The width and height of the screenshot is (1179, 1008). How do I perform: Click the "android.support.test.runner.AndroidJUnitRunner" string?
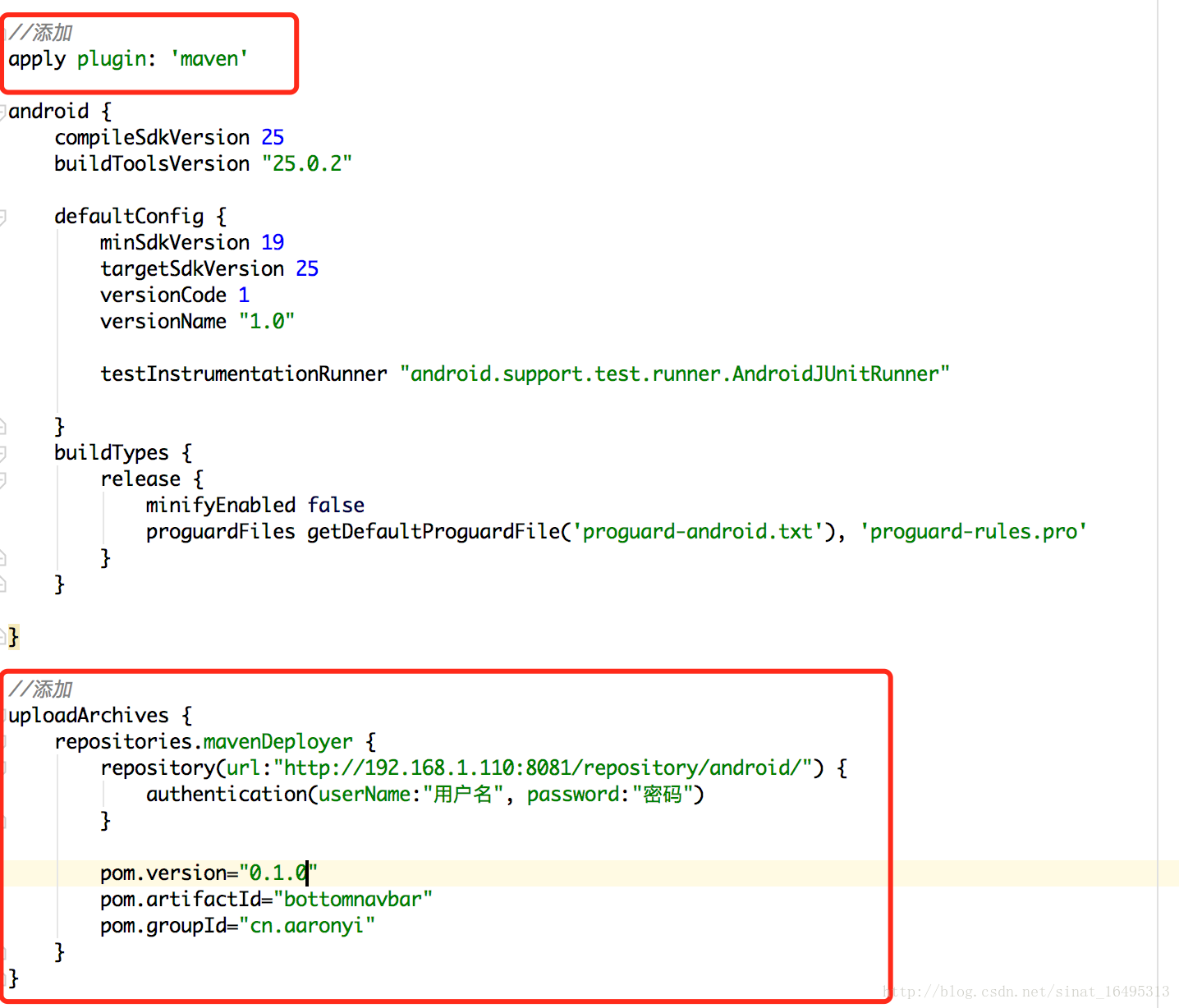pos(675,373)
